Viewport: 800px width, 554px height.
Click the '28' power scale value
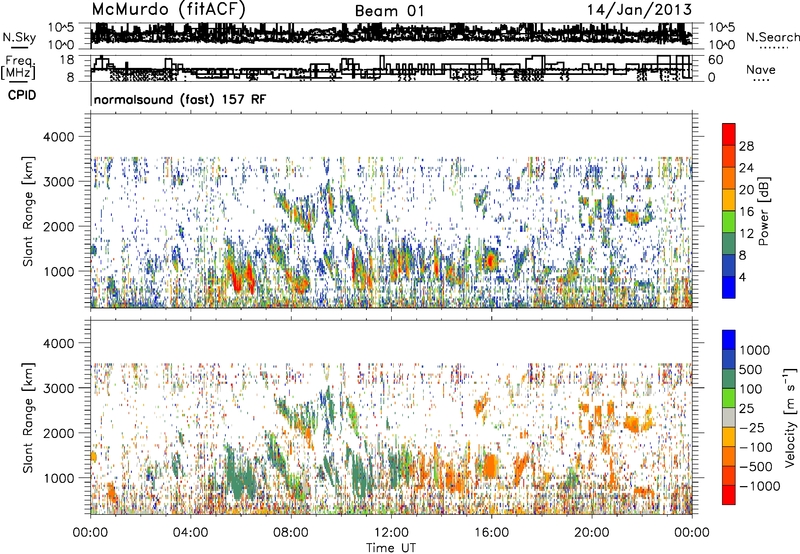[x=746, y=146]
